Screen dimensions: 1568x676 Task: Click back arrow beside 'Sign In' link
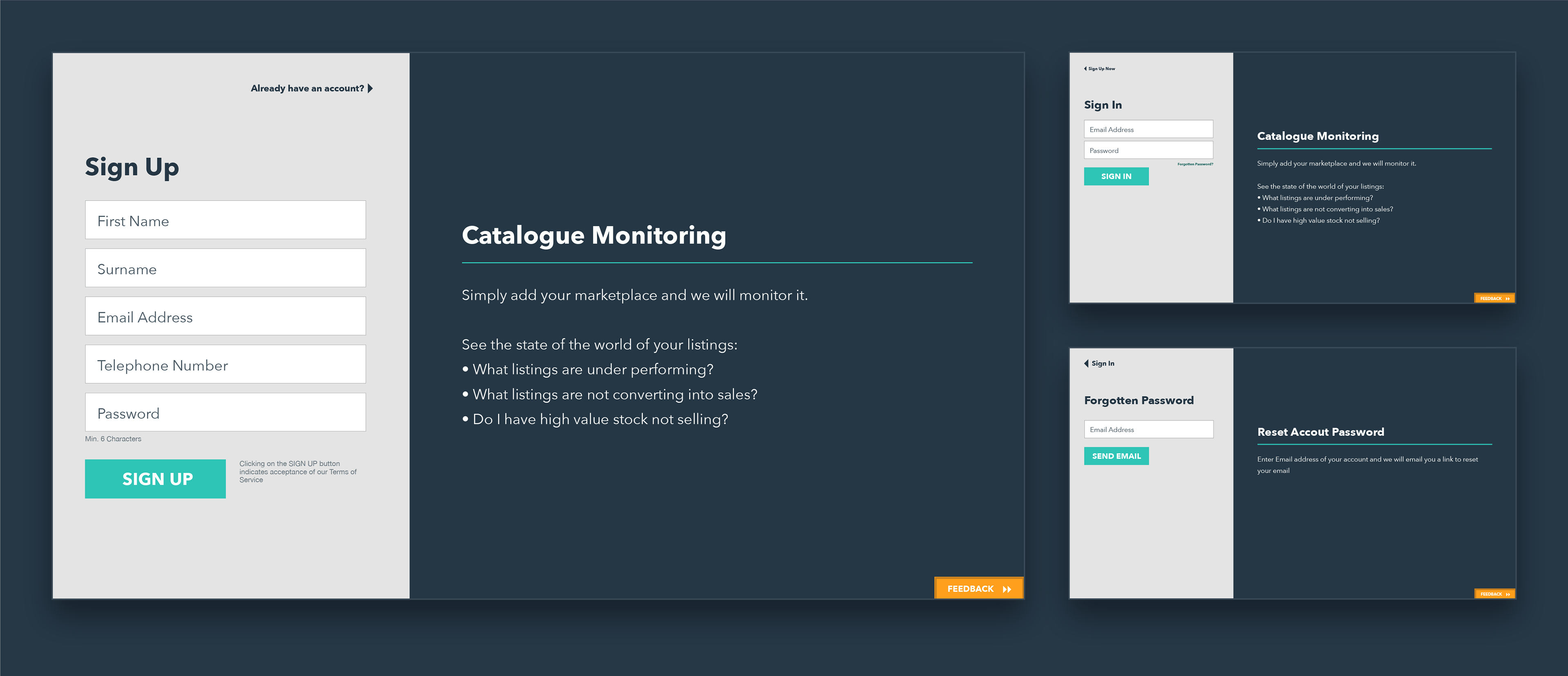click(1087, 363)
